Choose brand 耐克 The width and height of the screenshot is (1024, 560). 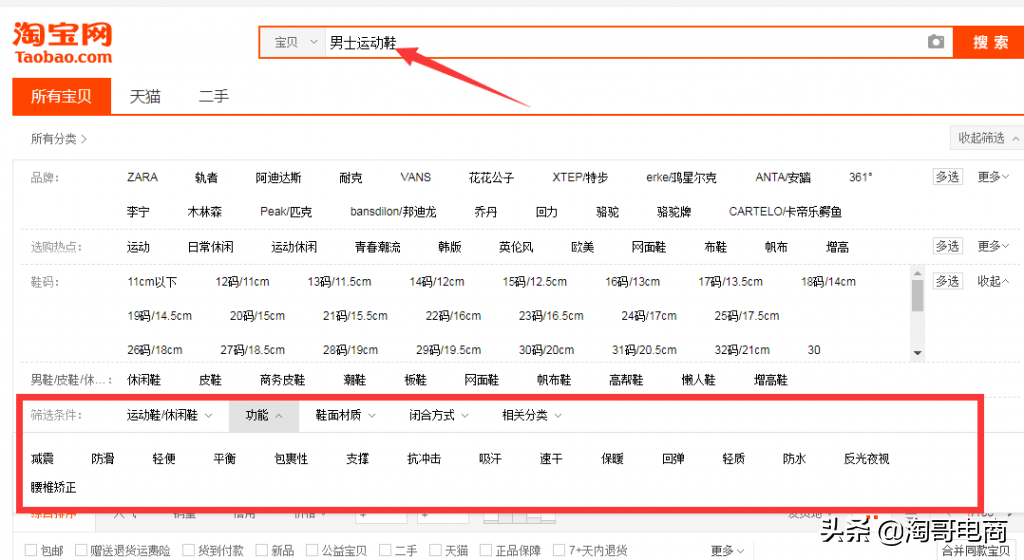pos(351,178)
